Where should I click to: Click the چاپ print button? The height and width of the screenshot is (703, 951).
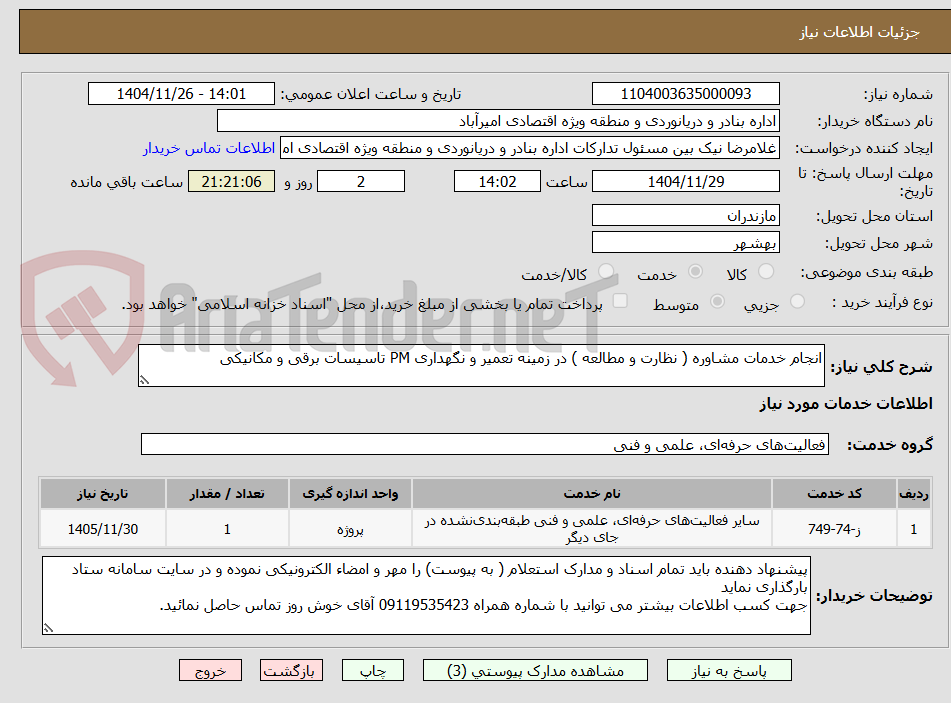(x=372, y=670)
